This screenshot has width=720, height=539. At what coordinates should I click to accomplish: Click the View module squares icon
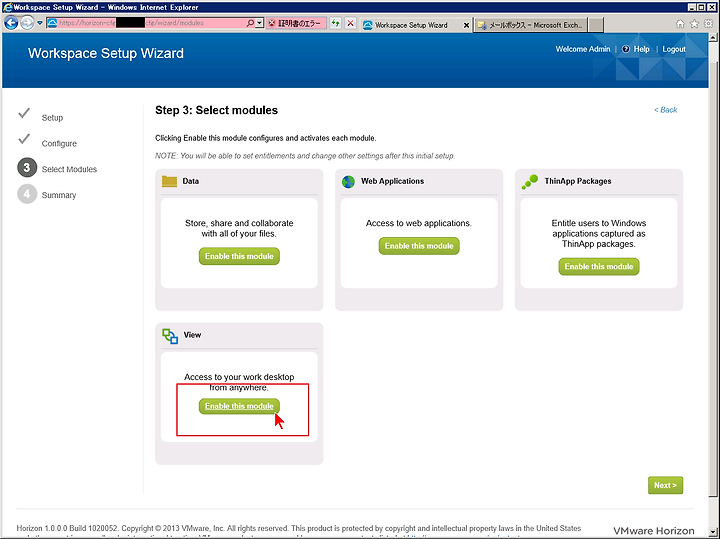pos(170,336)
